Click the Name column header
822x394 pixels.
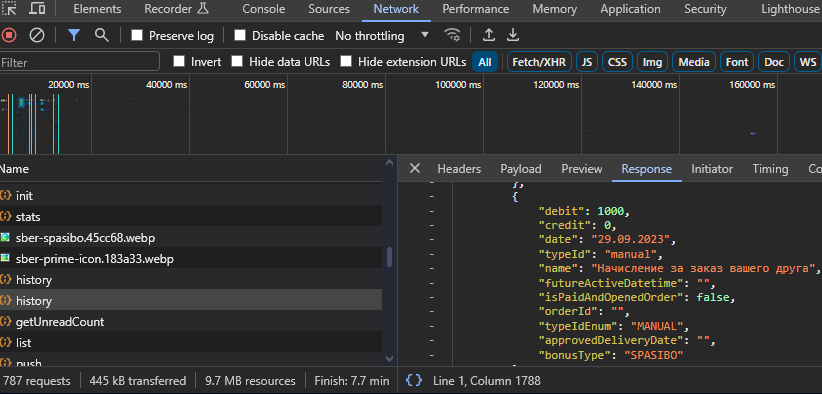[191, 169]
